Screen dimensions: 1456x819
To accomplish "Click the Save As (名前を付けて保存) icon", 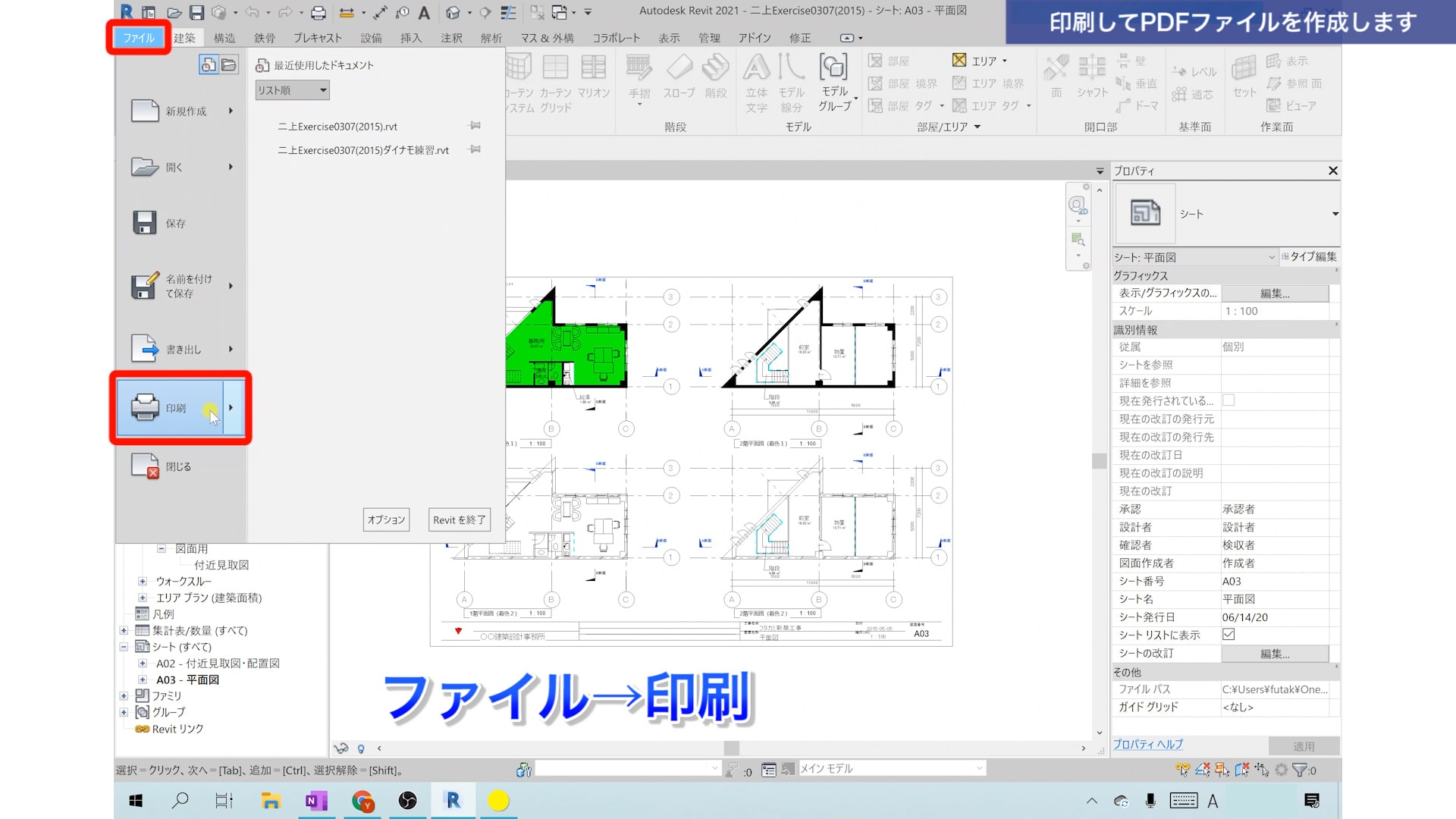I will tap(145, 286).
